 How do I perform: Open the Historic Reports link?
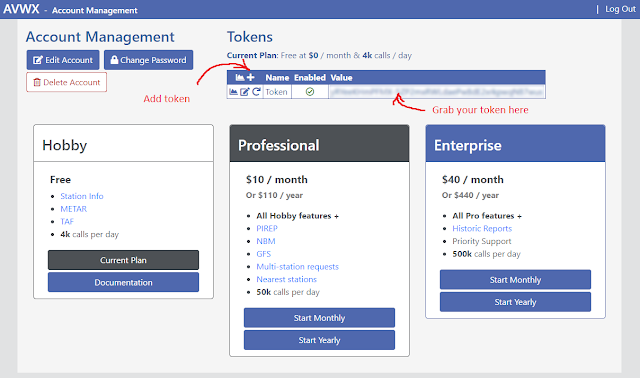point(482,228)
